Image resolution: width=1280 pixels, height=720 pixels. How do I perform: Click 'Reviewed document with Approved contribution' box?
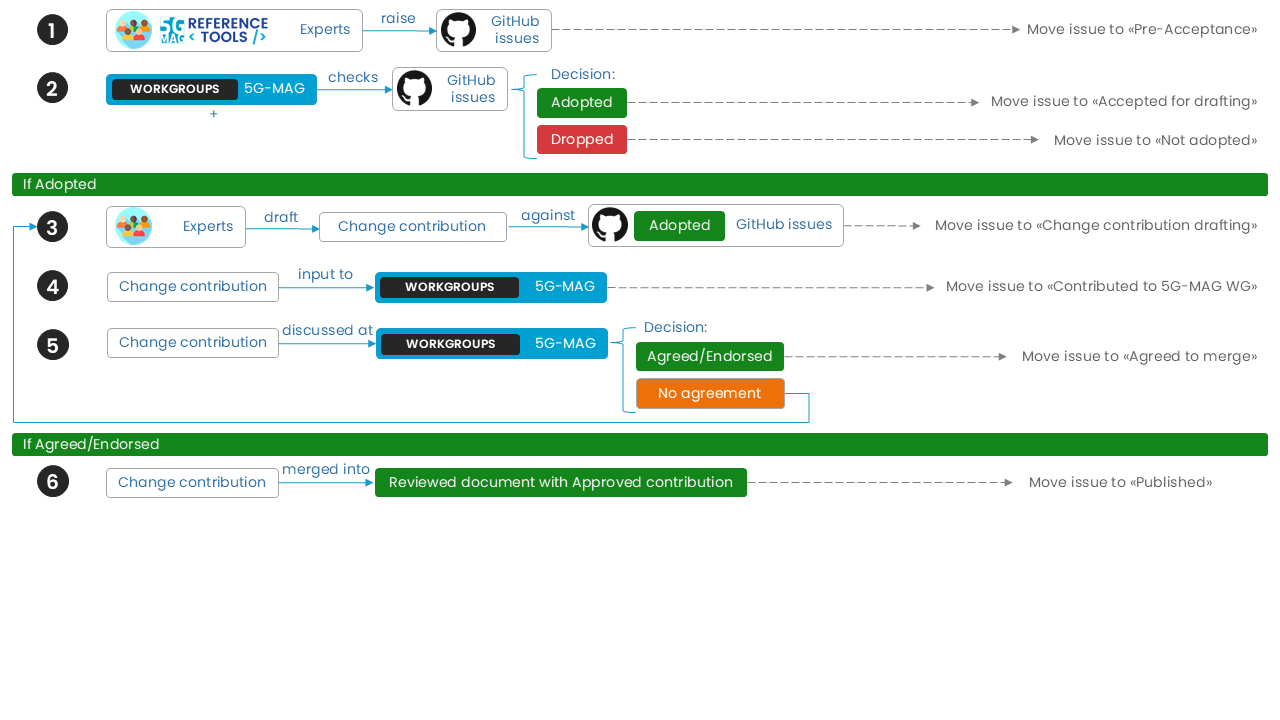pyautogui.click(x=560, y=482)
